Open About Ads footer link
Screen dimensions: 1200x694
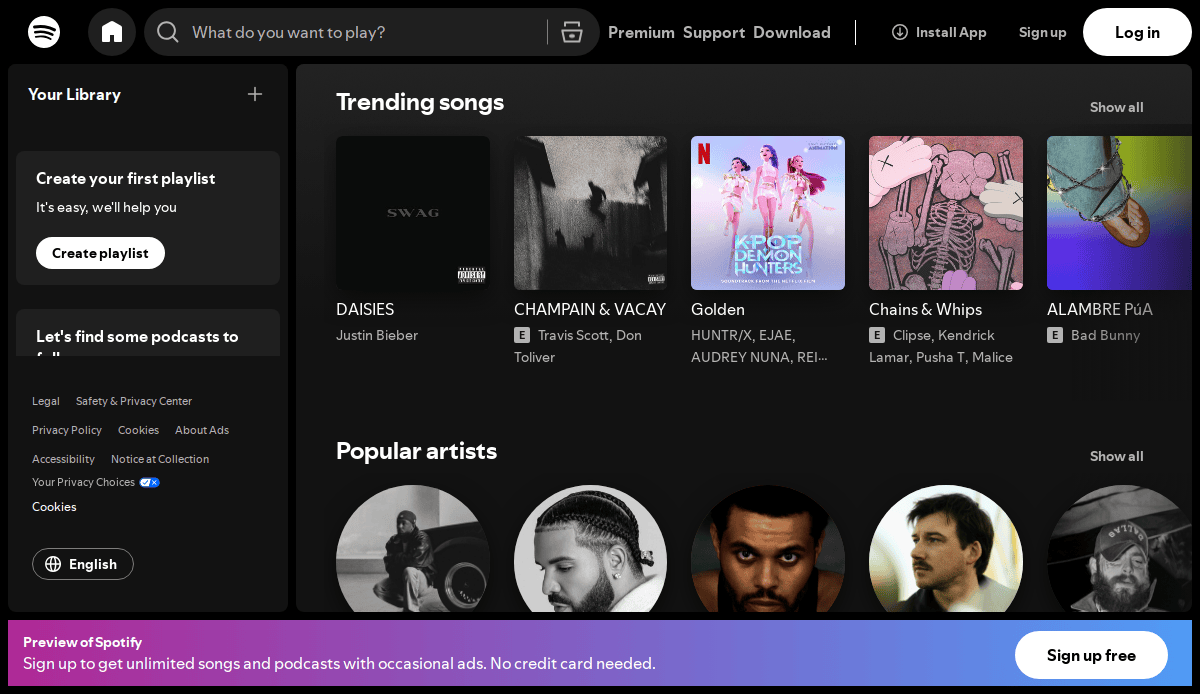(x=202, y=430)
